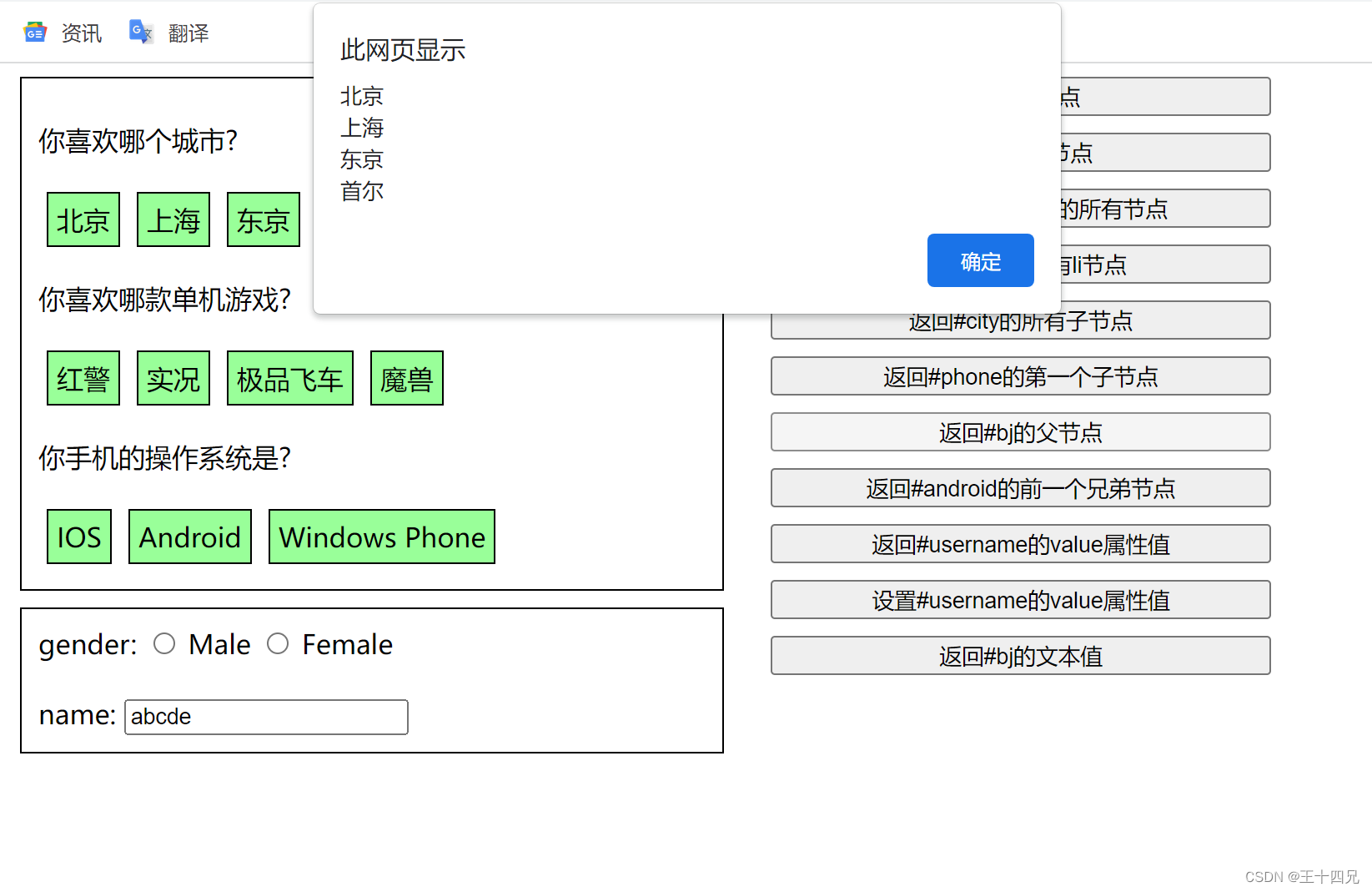The height and width of the screenshot is (892, 1372).
Task: Click 首尔 in the alert message
Action: (x=362, y=191)
